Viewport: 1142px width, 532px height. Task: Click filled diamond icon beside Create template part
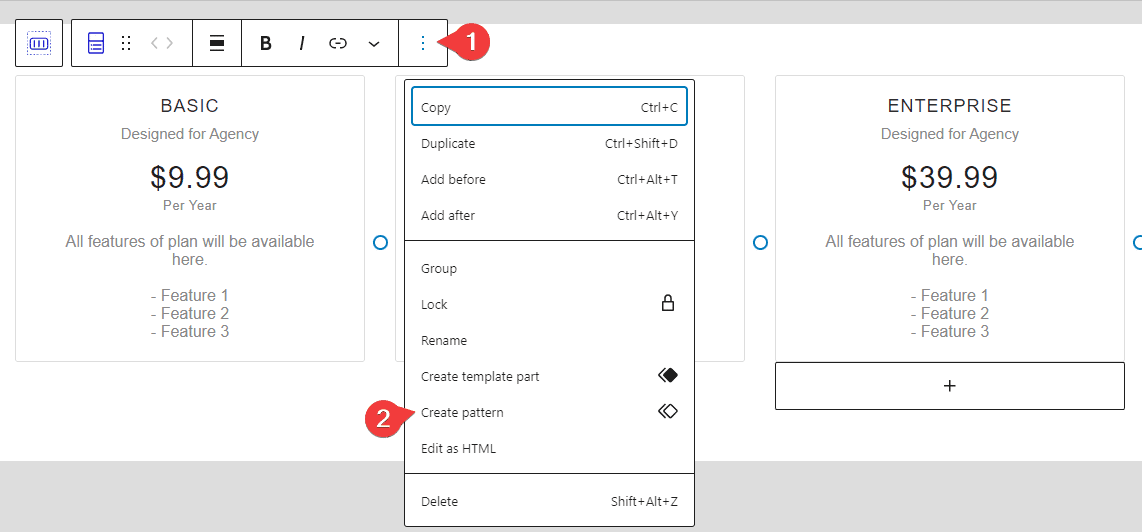click(x=668, y=375)
